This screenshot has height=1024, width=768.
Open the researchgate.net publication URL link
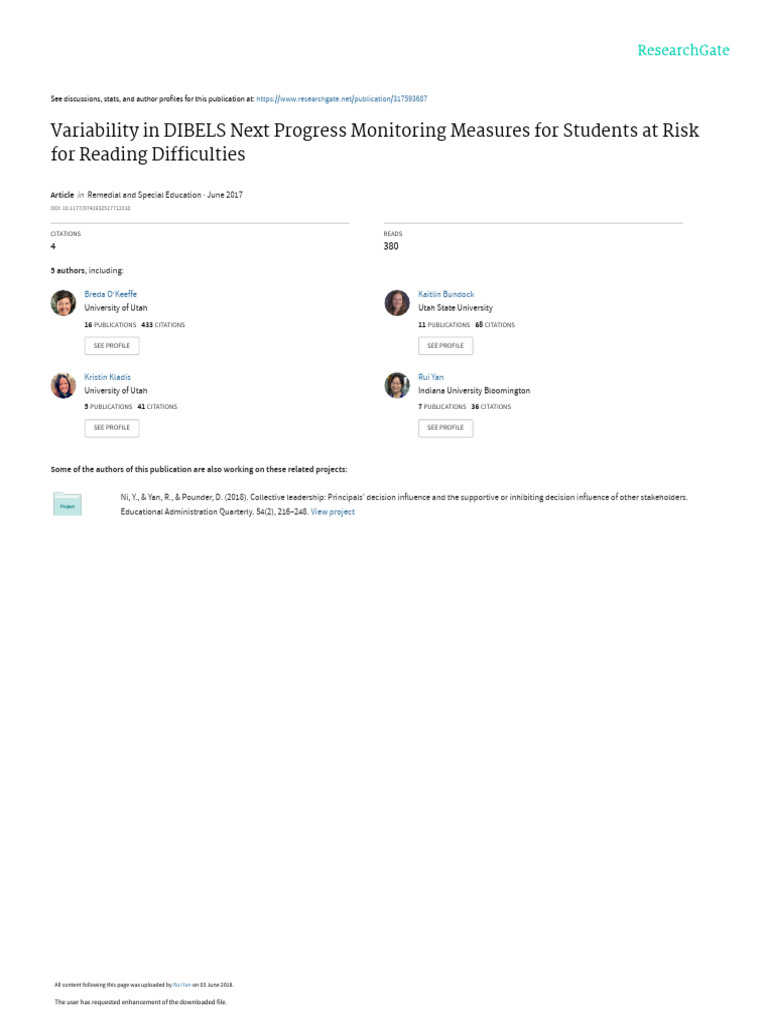pyautogui.click(x=342, y=99)
